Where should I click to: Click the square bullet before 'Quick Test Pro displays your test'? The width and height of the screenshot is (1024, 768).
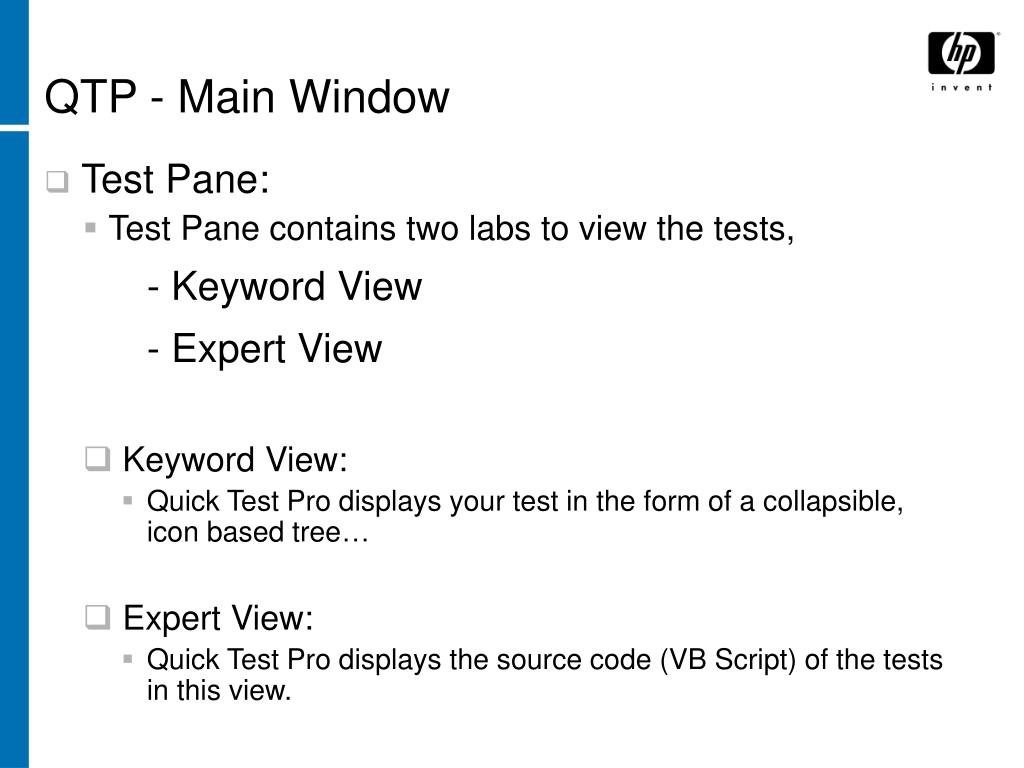click(x=128, y=501)
